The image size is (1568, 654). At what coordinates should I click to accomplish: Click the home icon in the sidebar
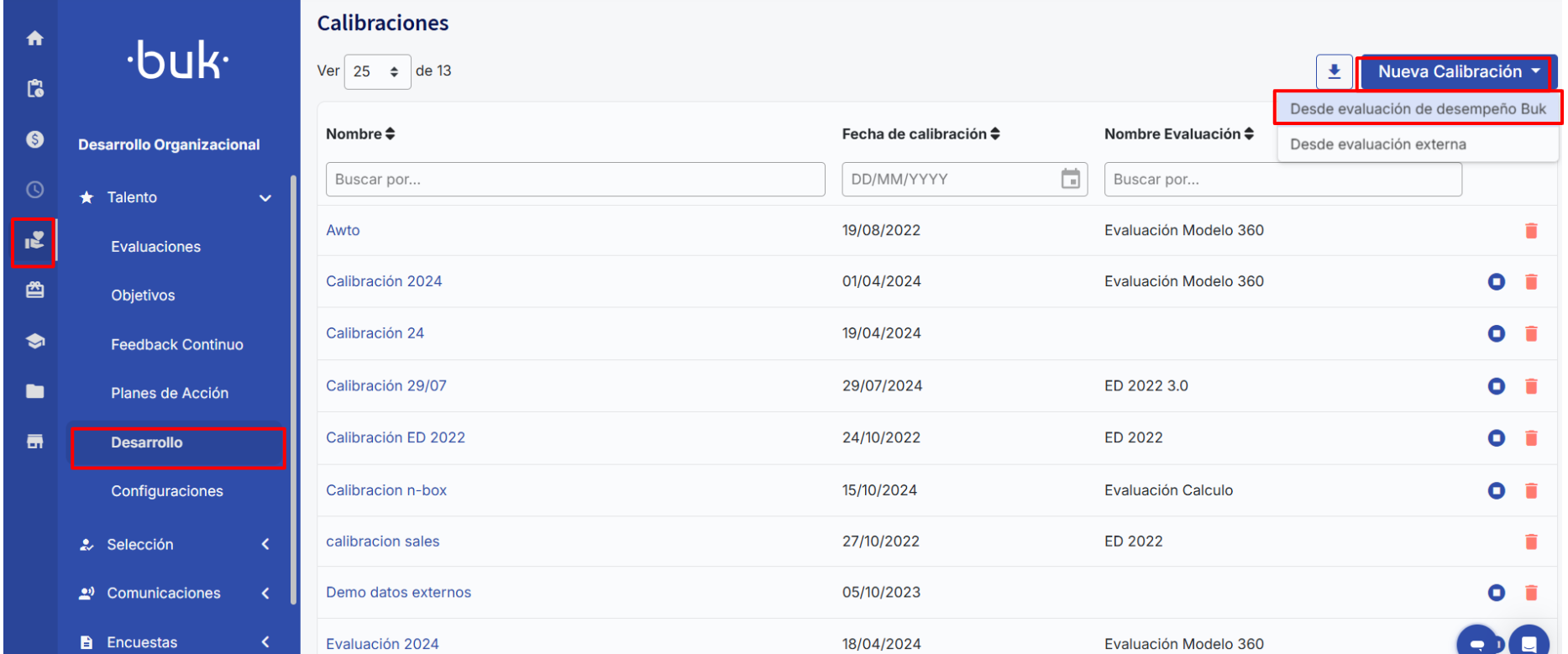[34, 39]
